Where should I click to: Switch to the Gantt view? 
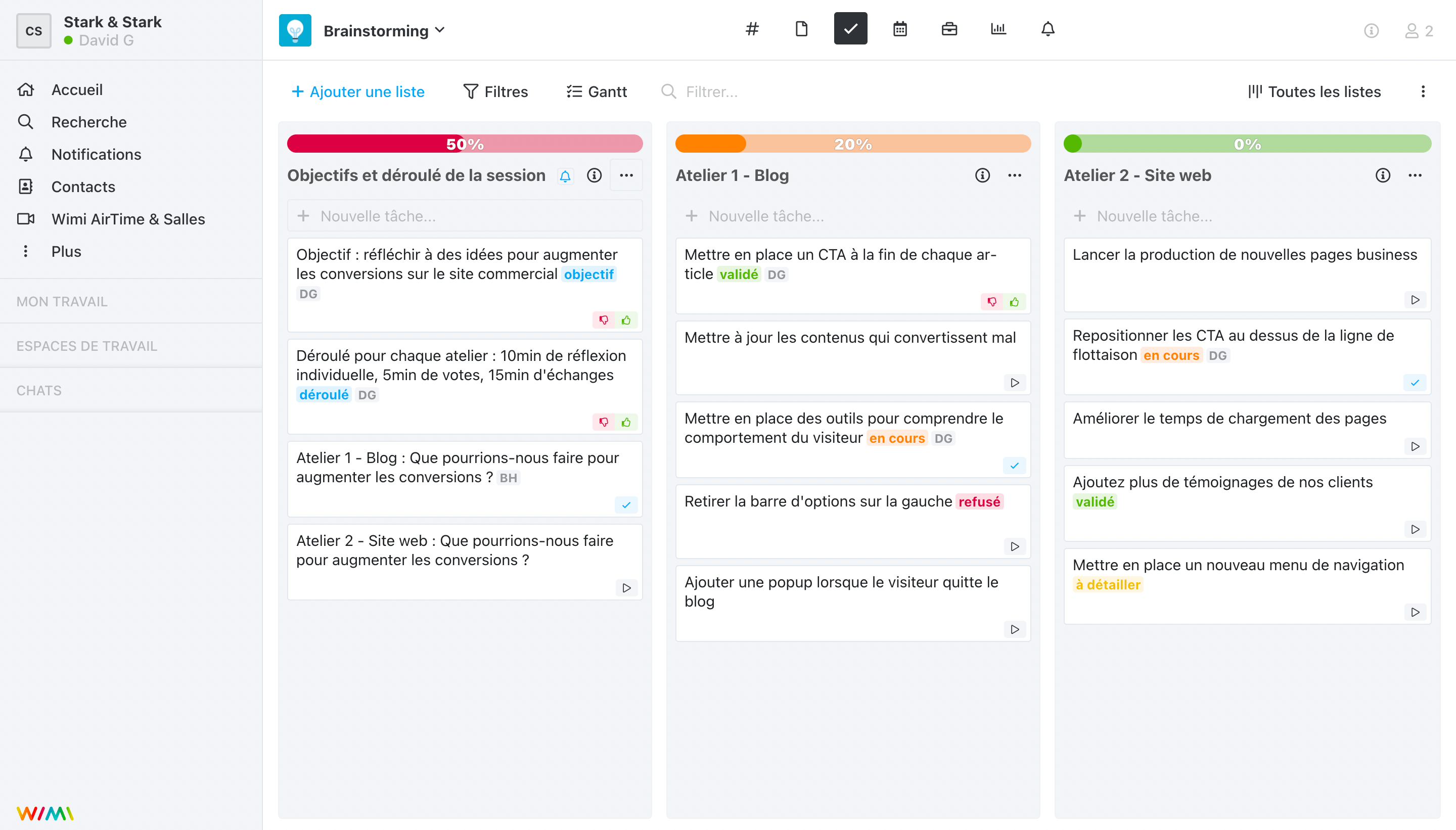pyautogui.click(x=597, y=91)
